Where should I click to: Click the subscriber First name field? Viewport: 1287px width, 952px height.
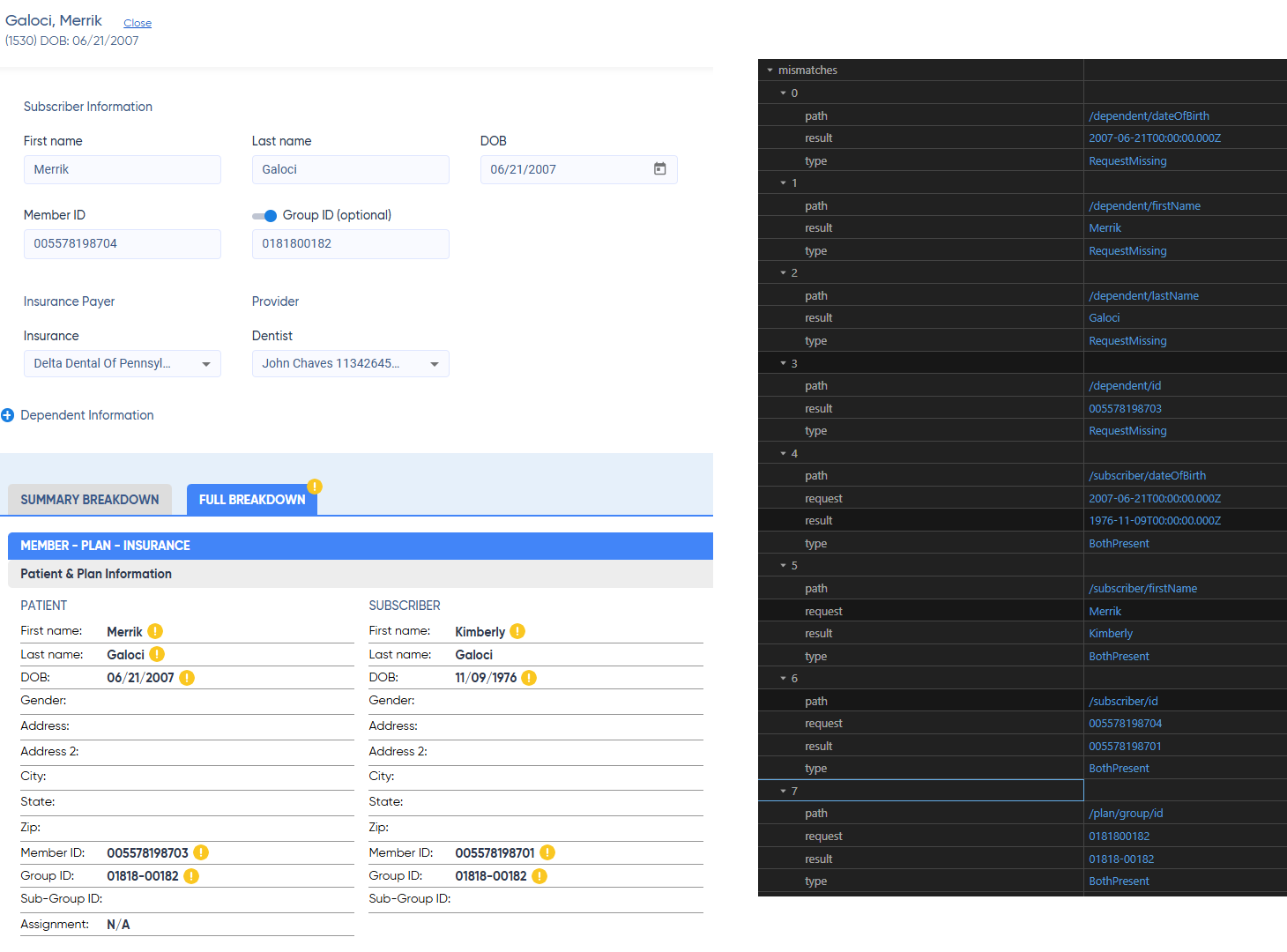pos(122,170)
